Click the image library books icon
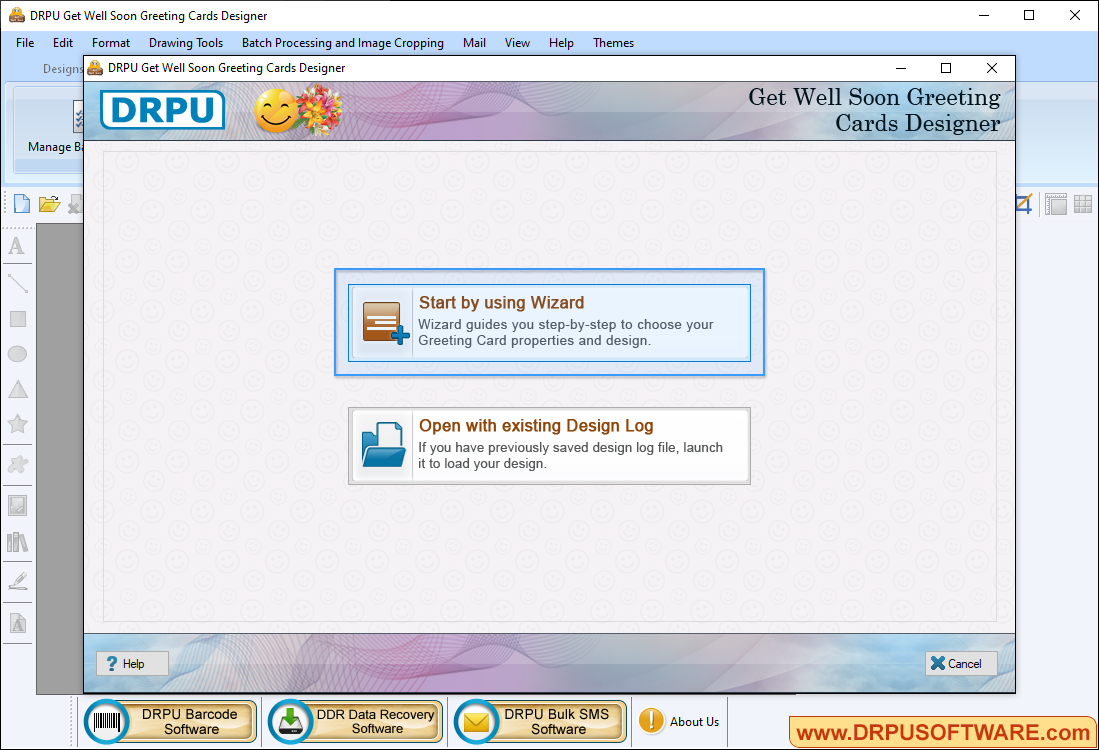 click(17, 542)
